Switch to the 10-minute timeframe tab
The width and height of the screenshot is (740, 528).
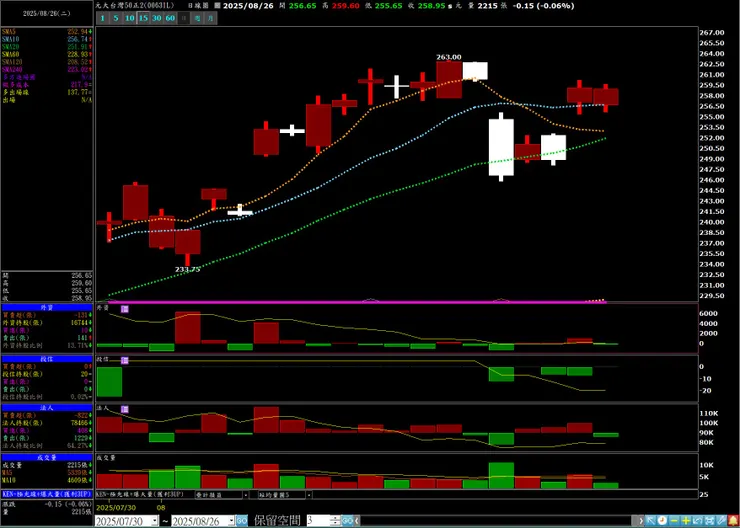(x=130, y=18)
